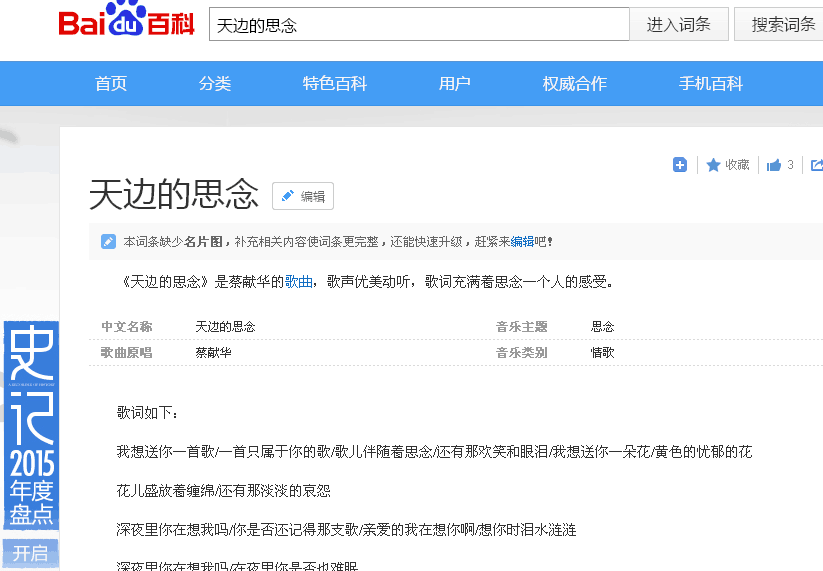
Task: Follow the 歌曲 hyperlink in the summary
Action: coord(299,282)
